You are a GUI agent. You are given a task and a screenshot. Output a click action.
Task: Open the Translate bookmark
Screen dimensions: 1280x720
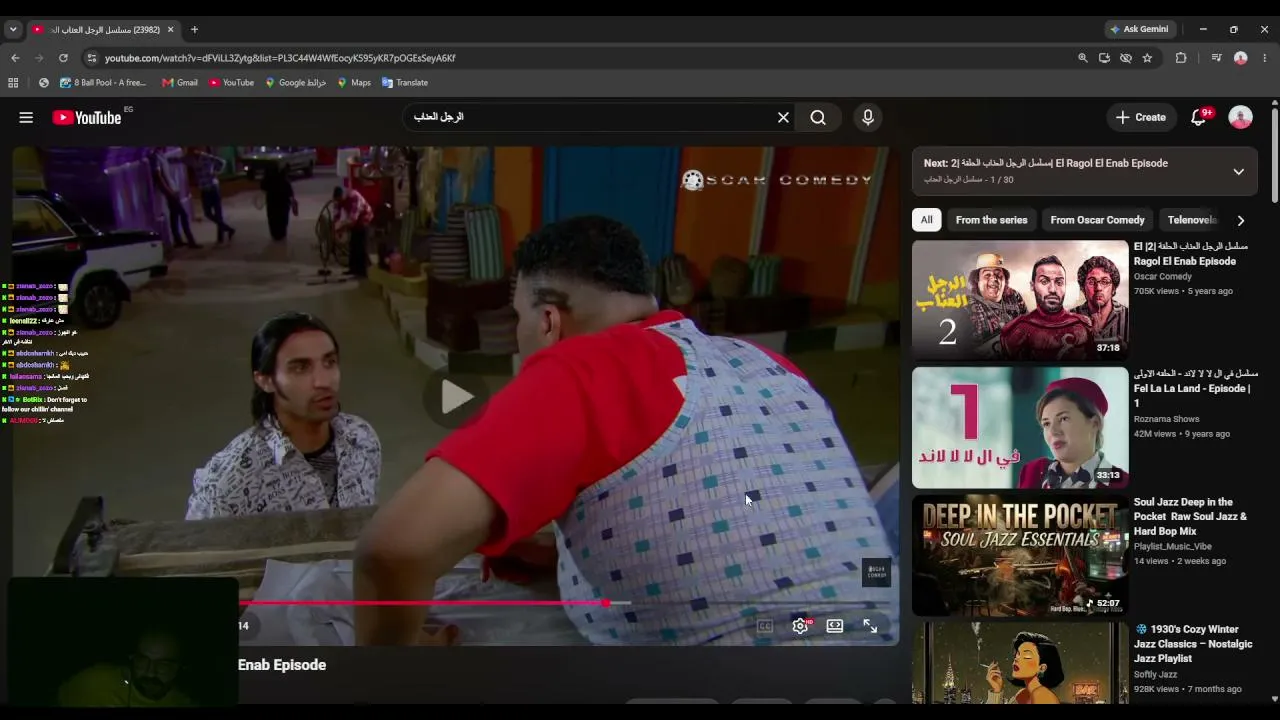pos(405,83)
